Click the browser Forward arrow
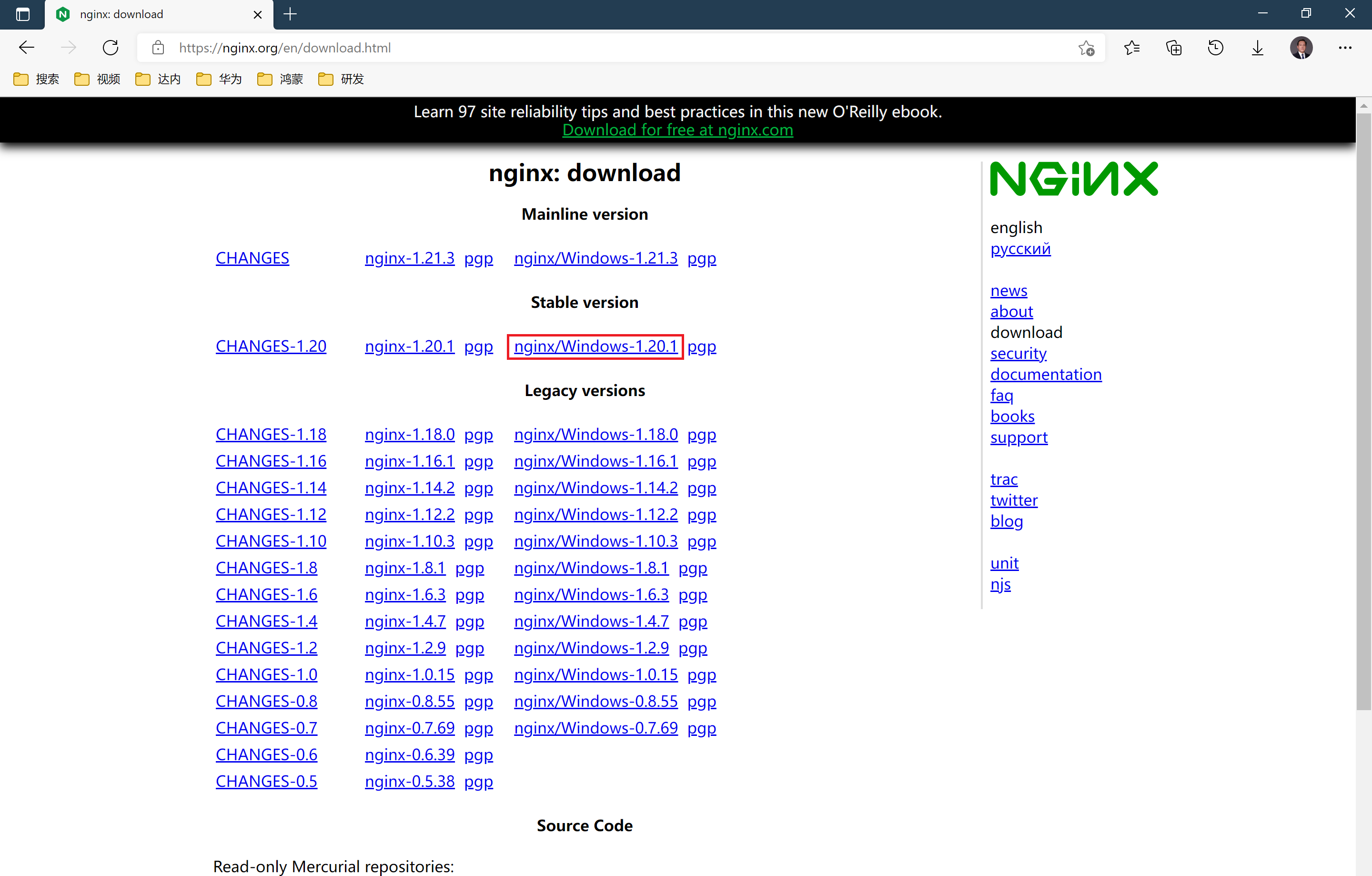The width and height of the screenshot is (1372, 876). coord(69,47)
